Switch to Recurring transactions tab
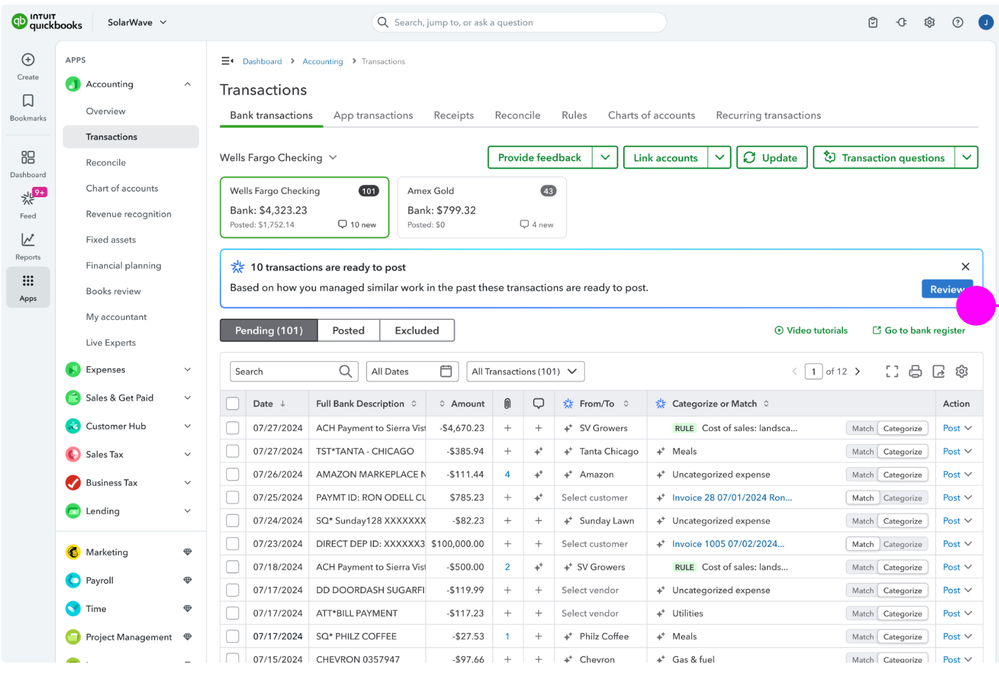 point(768,115)
